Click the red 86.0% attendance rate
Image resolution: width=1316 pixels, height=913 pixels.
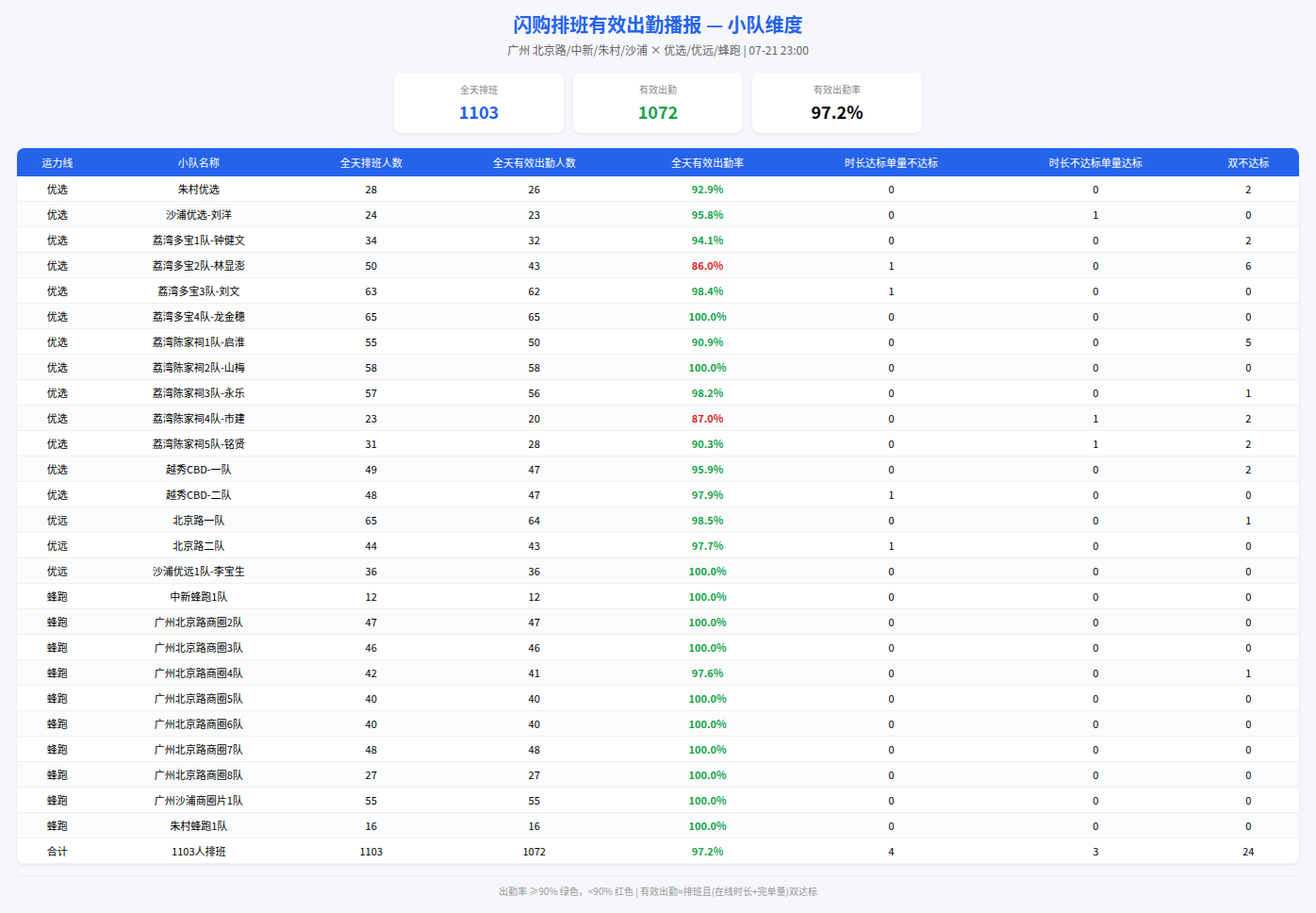tap(708, 266)
